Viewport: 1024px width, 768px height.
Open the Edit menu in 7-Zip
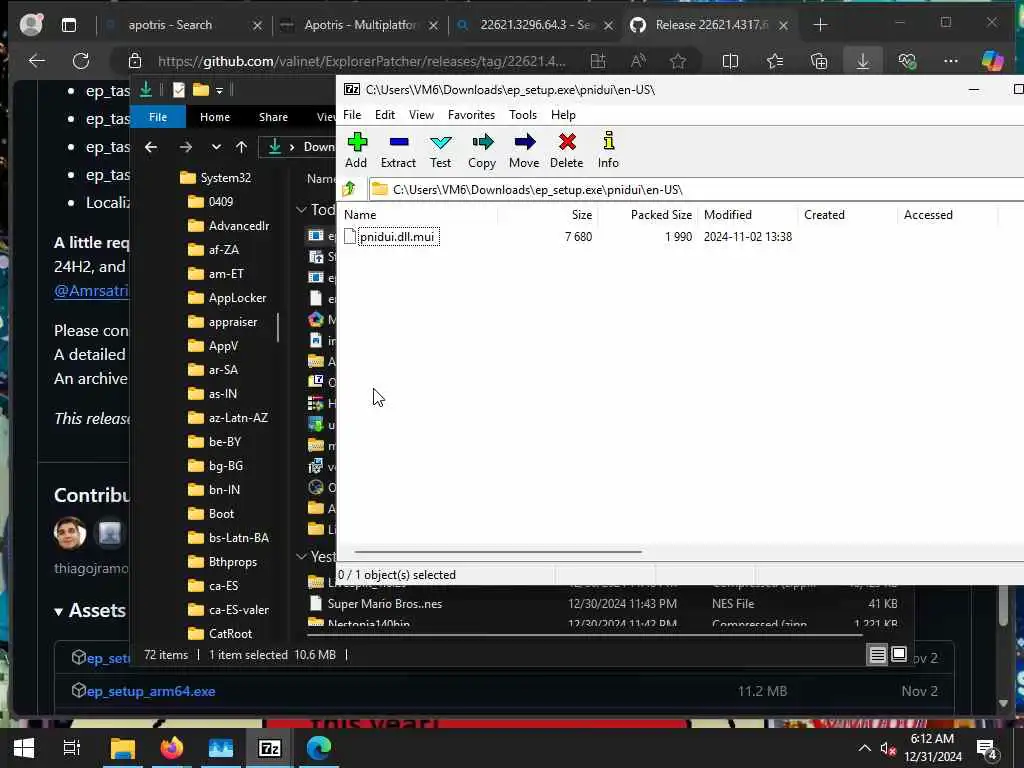pyautogui.click(x=385, y=115)
